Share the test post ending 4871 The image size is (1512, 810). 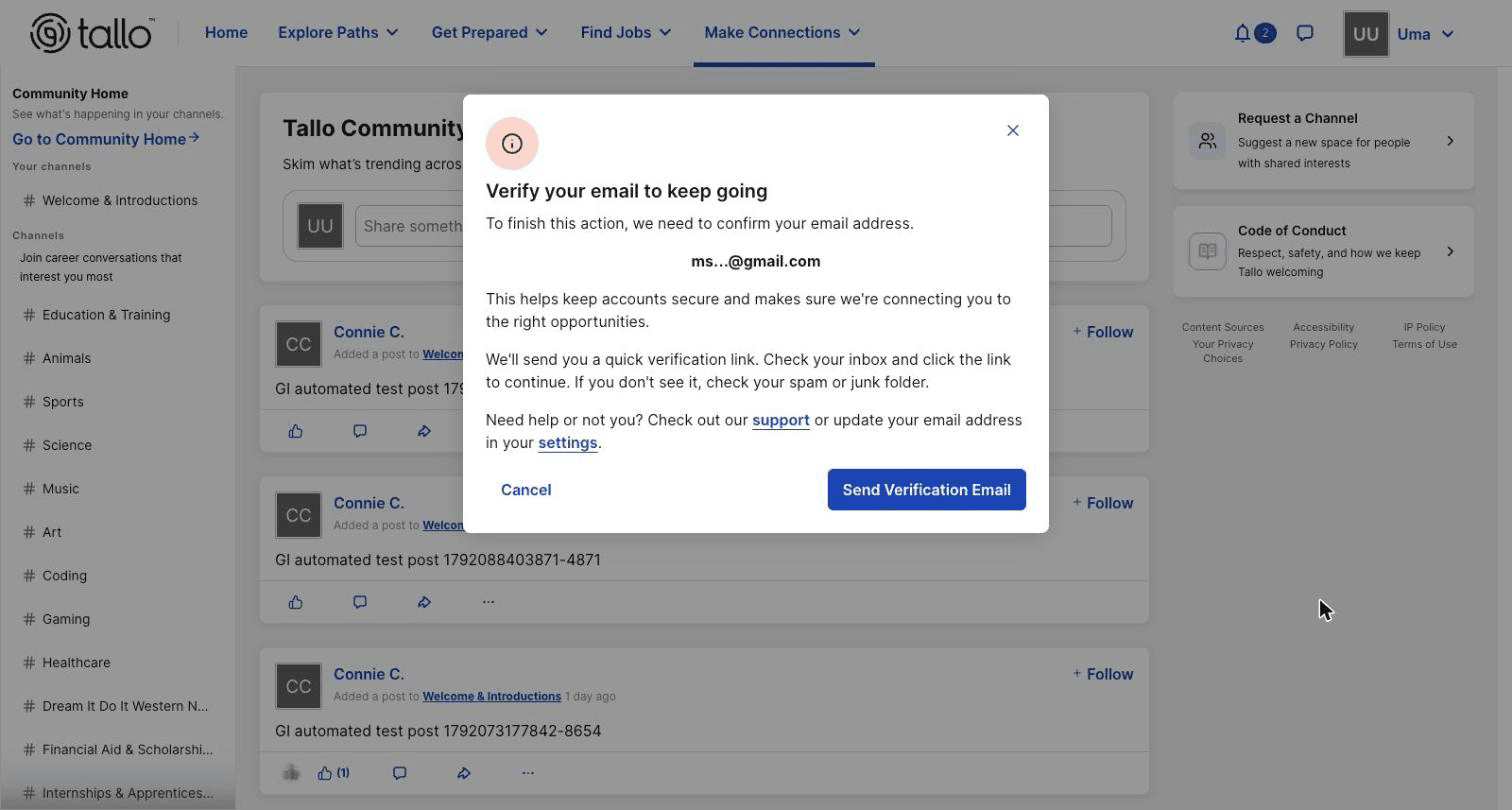(x=424, y=602)
